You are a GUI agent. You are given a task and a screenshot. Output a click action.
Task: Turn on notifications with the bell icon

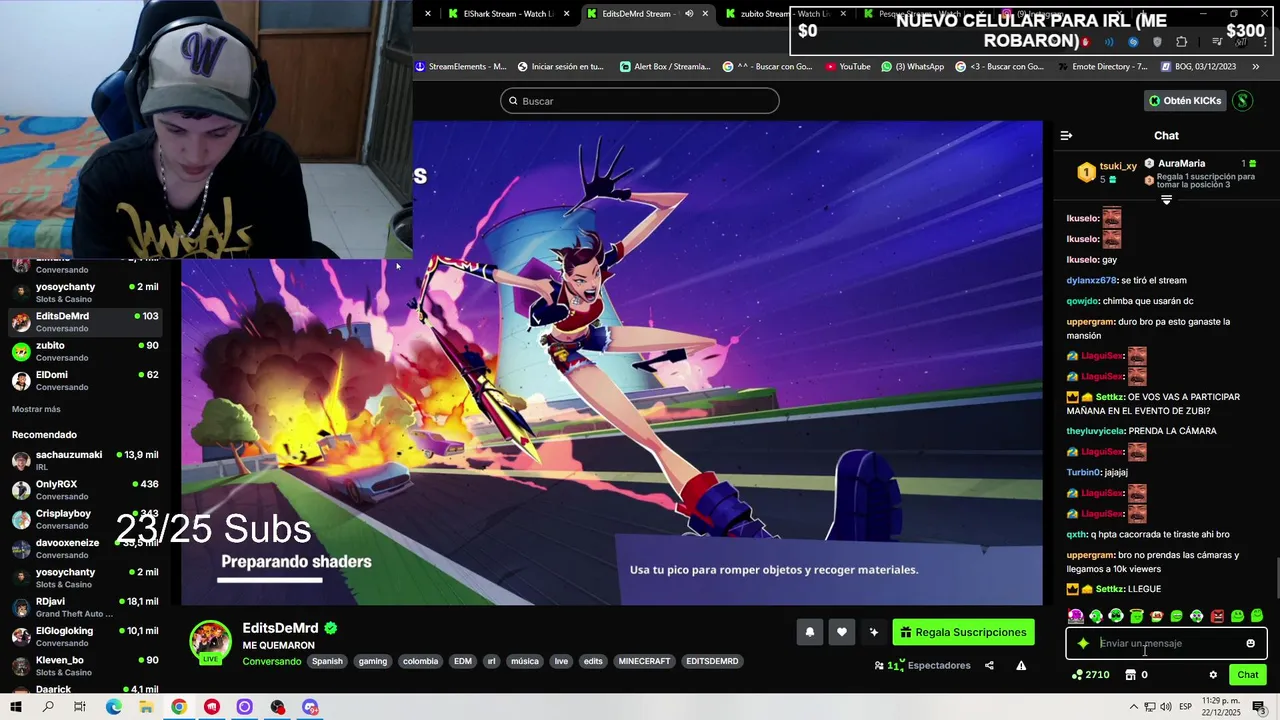[810, 632]
